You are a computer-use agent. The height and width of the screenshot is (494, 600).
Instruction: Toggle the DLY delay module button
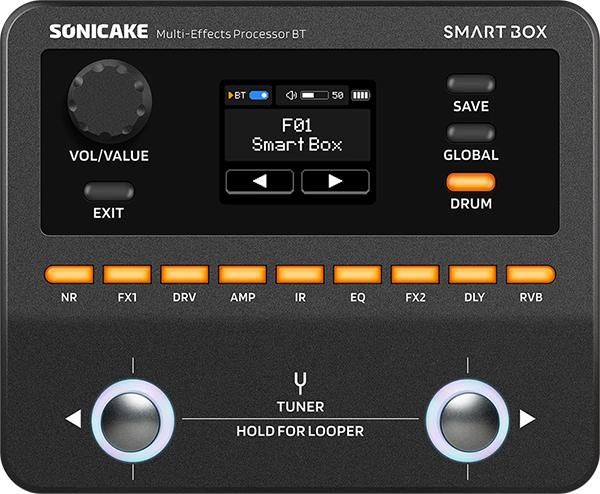coord(473,274)
